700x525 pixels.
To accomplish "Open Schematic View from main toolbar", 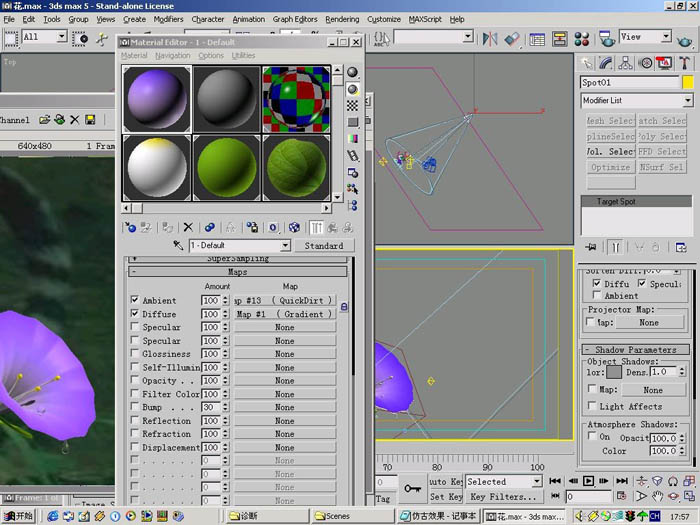I will tap(559, 39).
